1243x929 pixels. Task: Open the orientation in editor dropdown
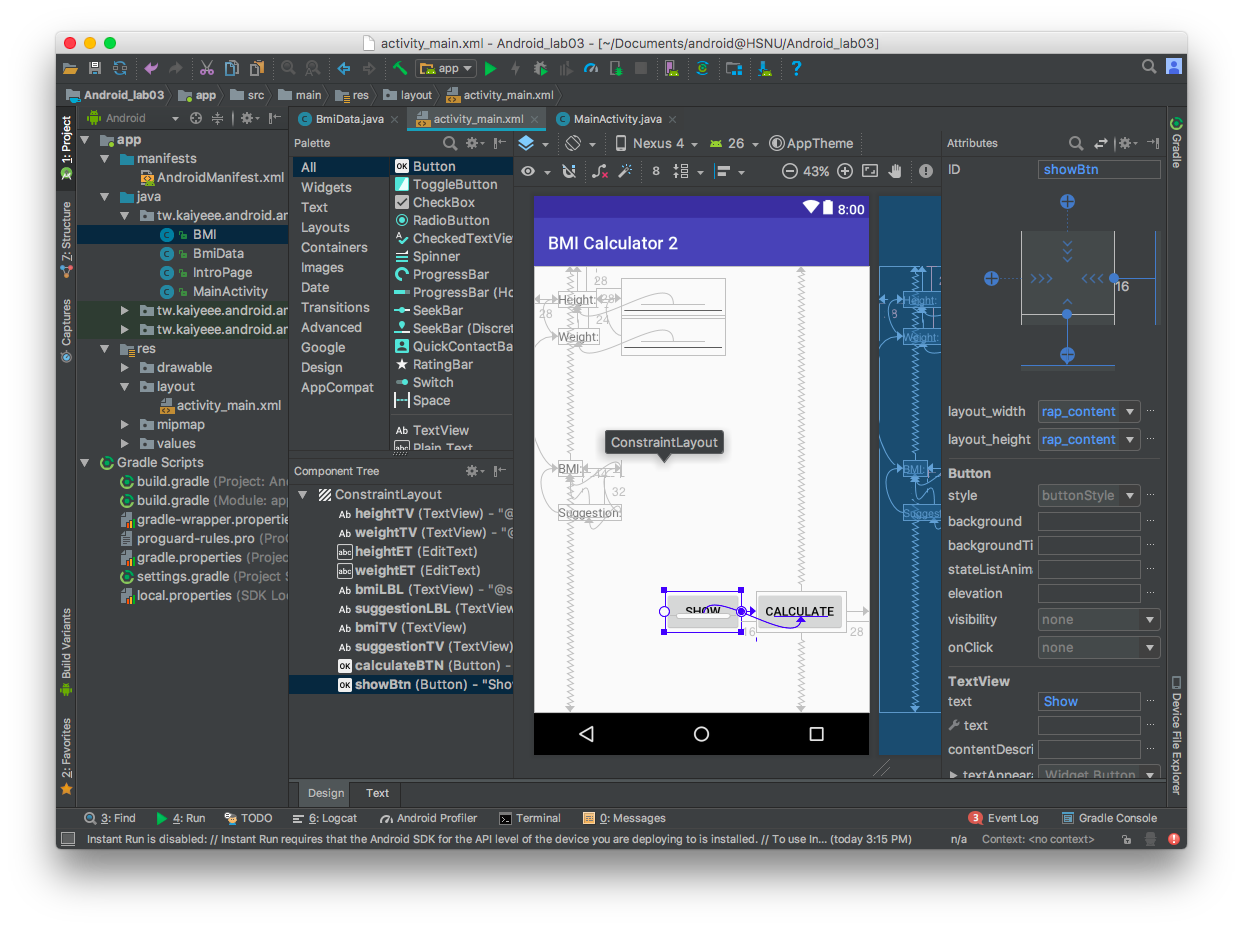(x=579, y=143)
